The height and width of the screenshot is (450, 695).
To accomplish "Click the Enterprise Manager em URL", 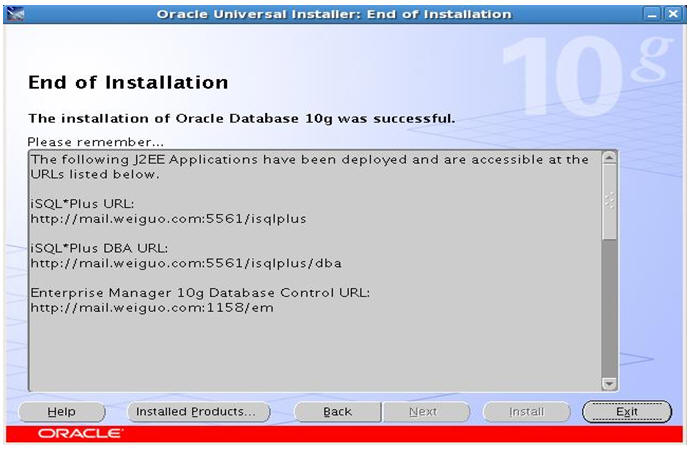I will 152,308.
